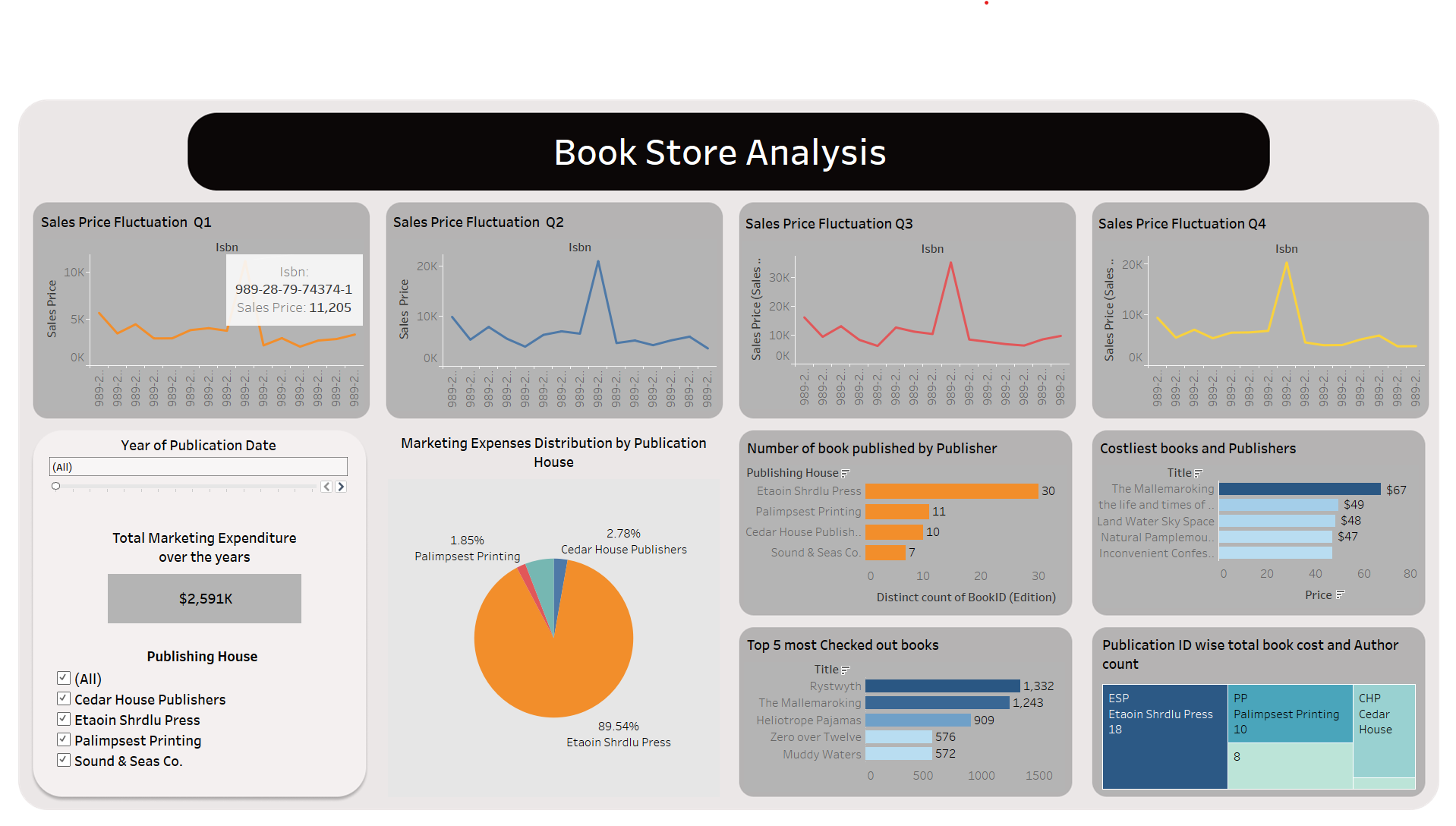The height and width of the screenshot is (826, 1456).
Task: Click The Mallemaroking $67 price bar
Action: coord(1300,490)
